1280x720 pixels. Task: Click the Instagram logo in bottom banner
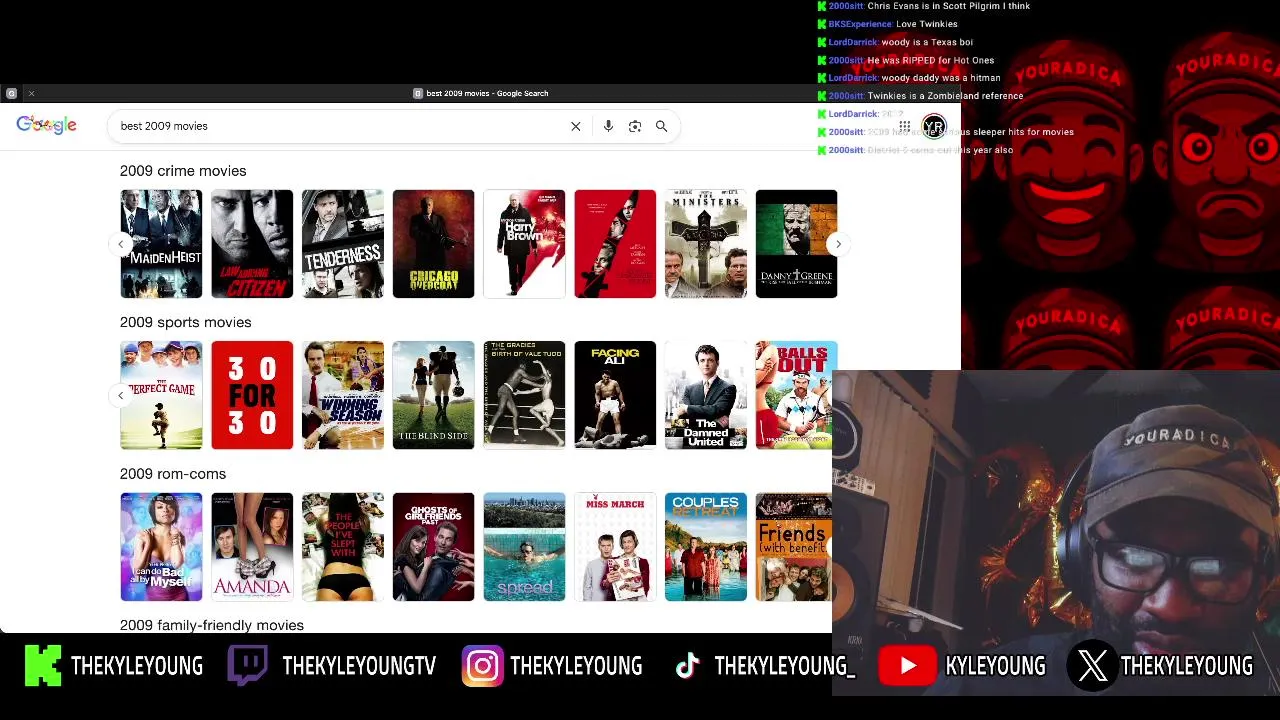click(x=482, y=666)
